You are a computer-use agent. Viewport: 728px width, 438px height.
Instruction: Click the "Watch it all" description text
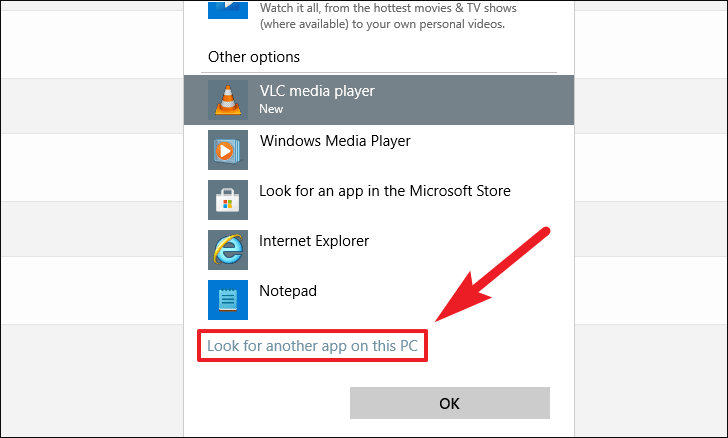(x=388, y=16)
